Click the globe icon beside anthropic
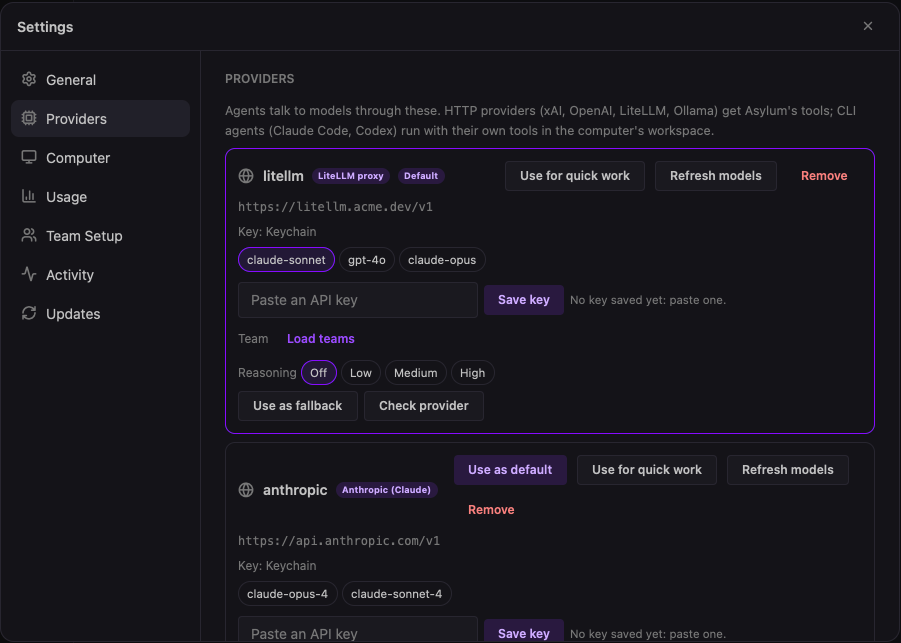 click(x=246, y=490)
